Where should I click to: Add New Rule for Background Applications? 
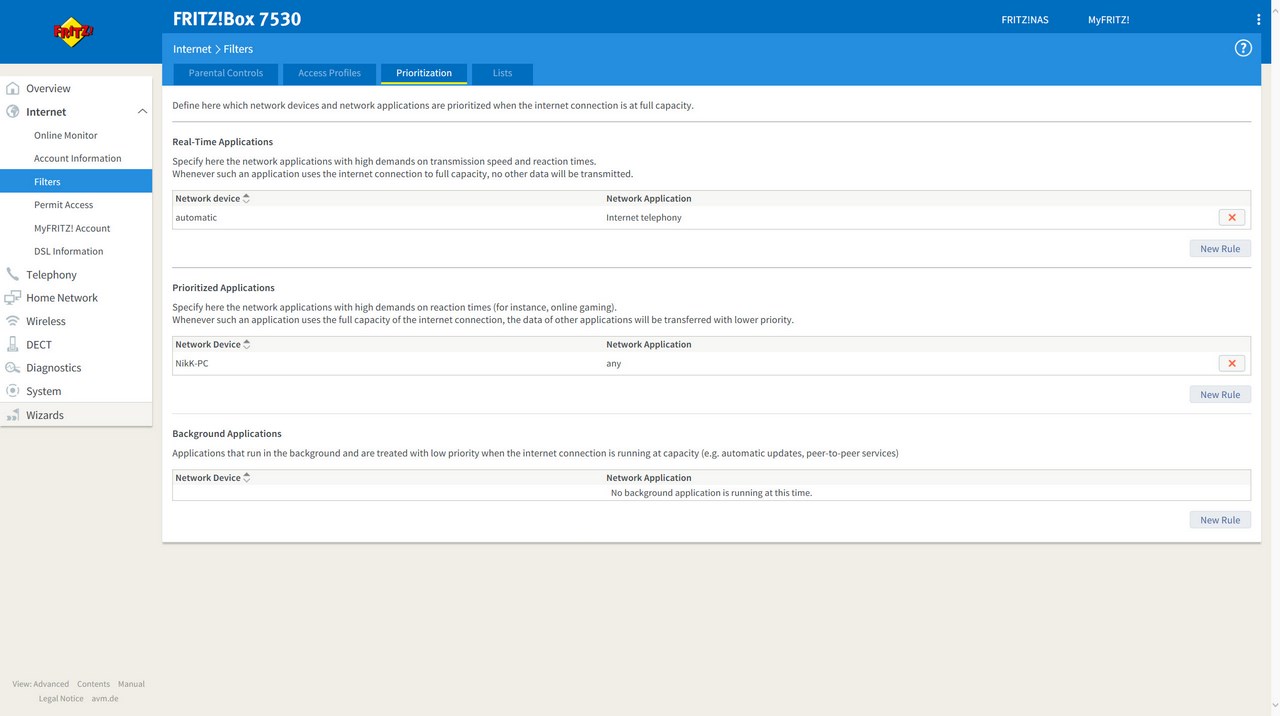(1220, 520)
